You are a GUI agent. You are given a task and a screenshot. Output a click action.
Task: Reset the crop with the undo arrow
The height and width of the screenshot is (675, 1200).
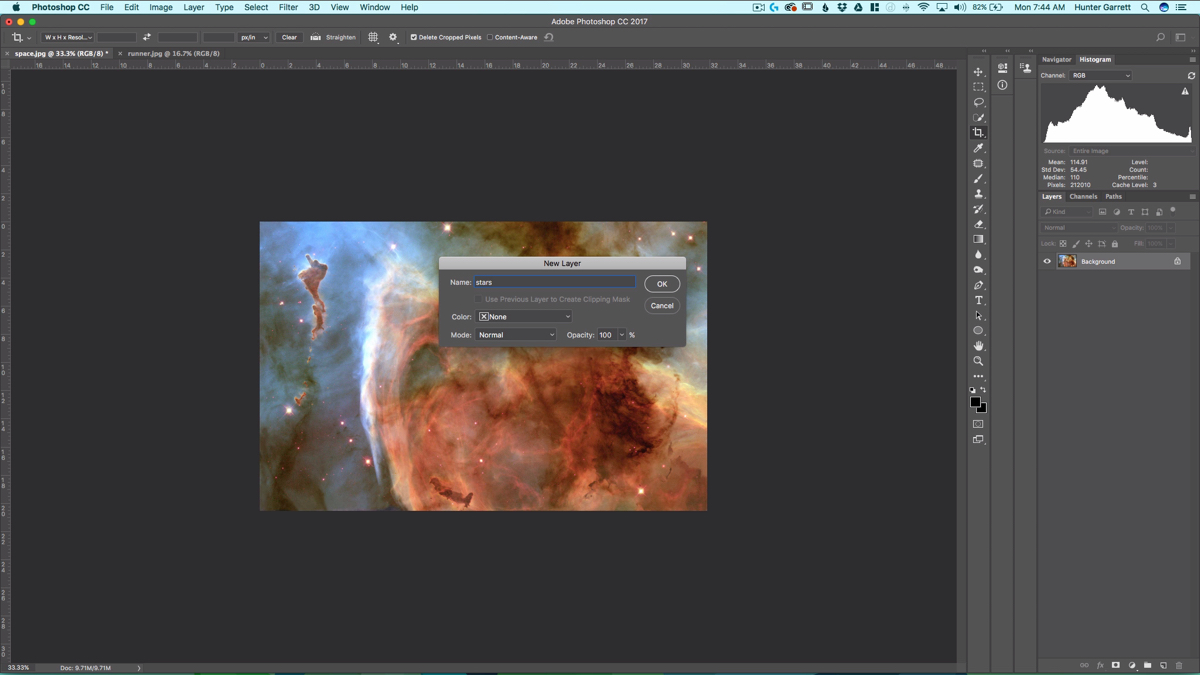click(549, 37)
